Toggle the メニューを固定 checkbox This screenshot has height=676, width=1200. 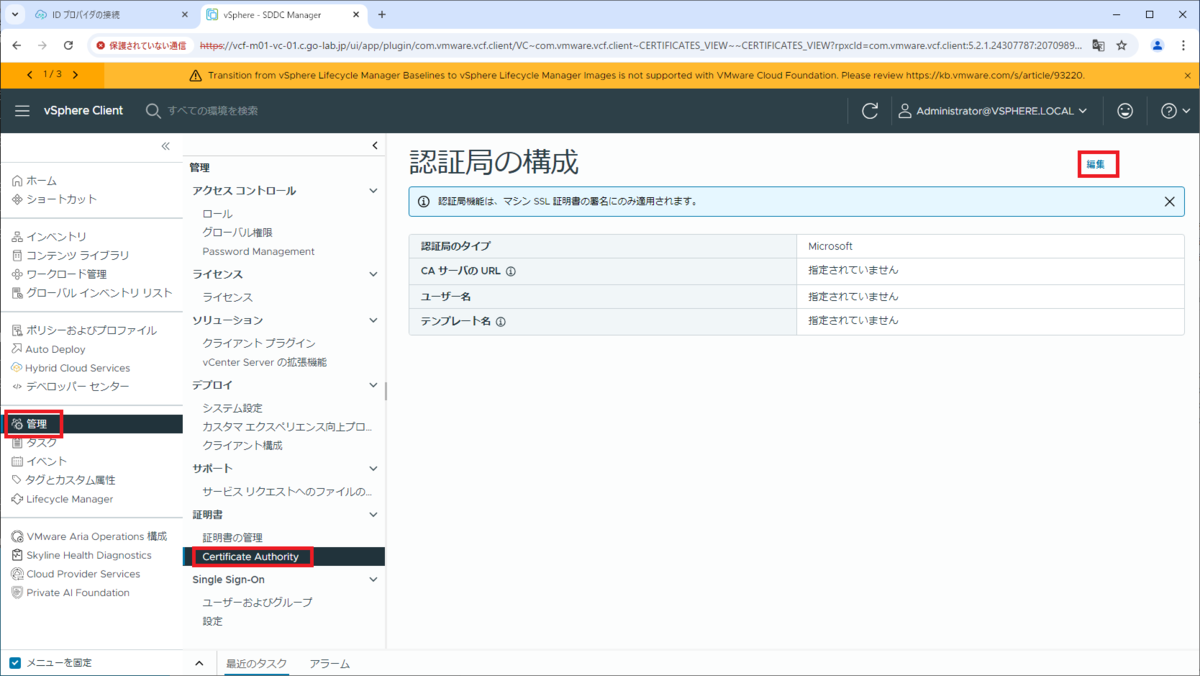[15, 663]
